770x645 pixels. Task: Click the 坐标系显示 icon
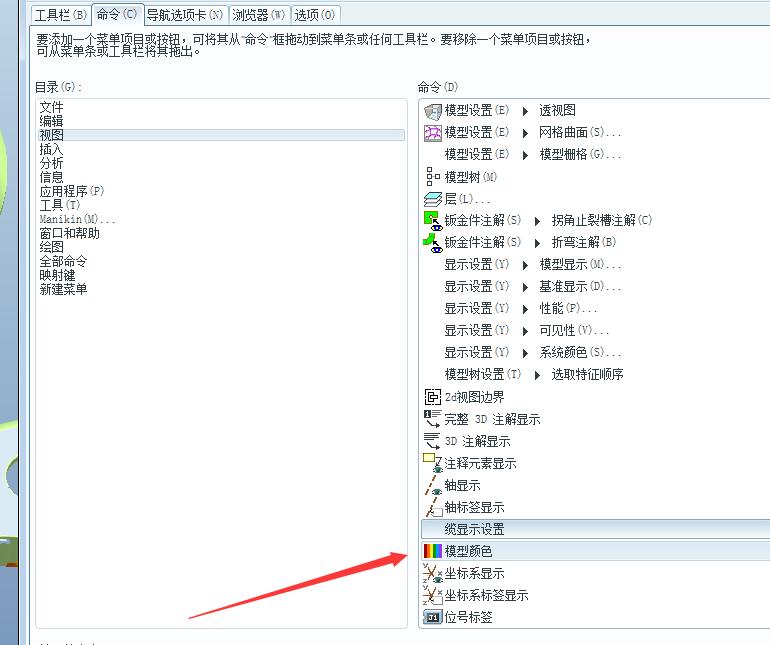(x=433, y=573)
